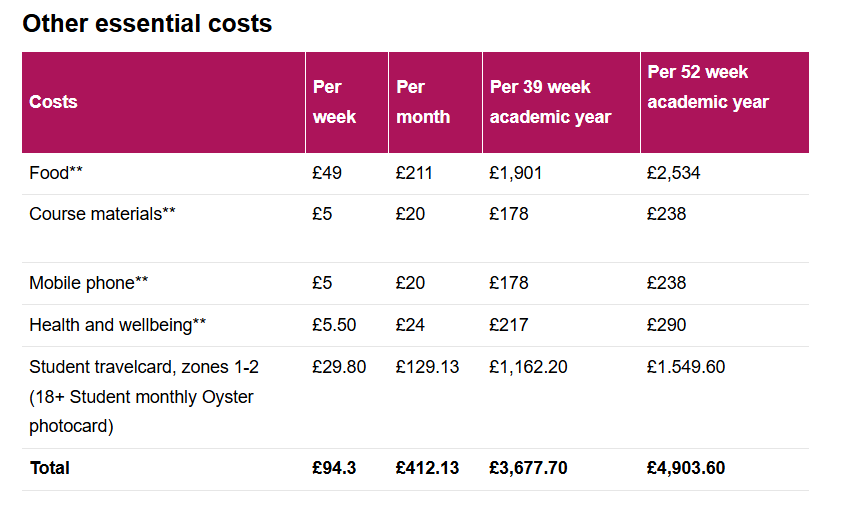Click the 'Course materials**' row label
Screen dimensions: 841x506
[x=102, y=214]
